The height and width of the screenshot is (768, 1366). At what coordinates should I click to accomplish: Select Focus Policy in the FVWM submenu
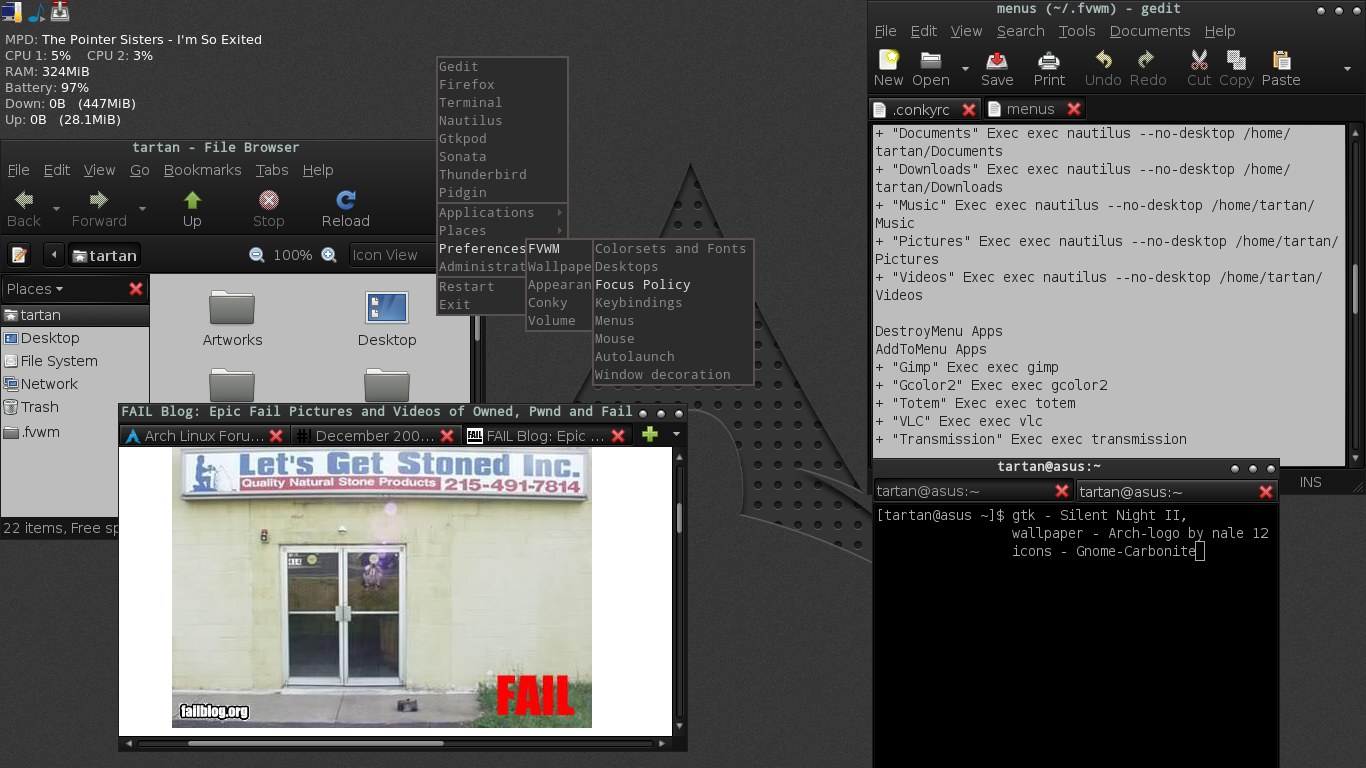coord(672,285)
